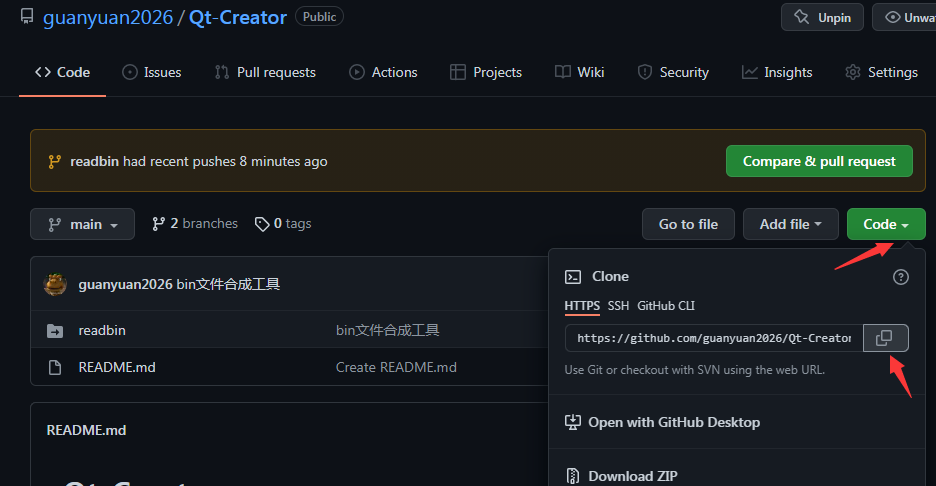Open the 'Create README.md' commit message
Screen dimensions: 936x486
(396, 367)
